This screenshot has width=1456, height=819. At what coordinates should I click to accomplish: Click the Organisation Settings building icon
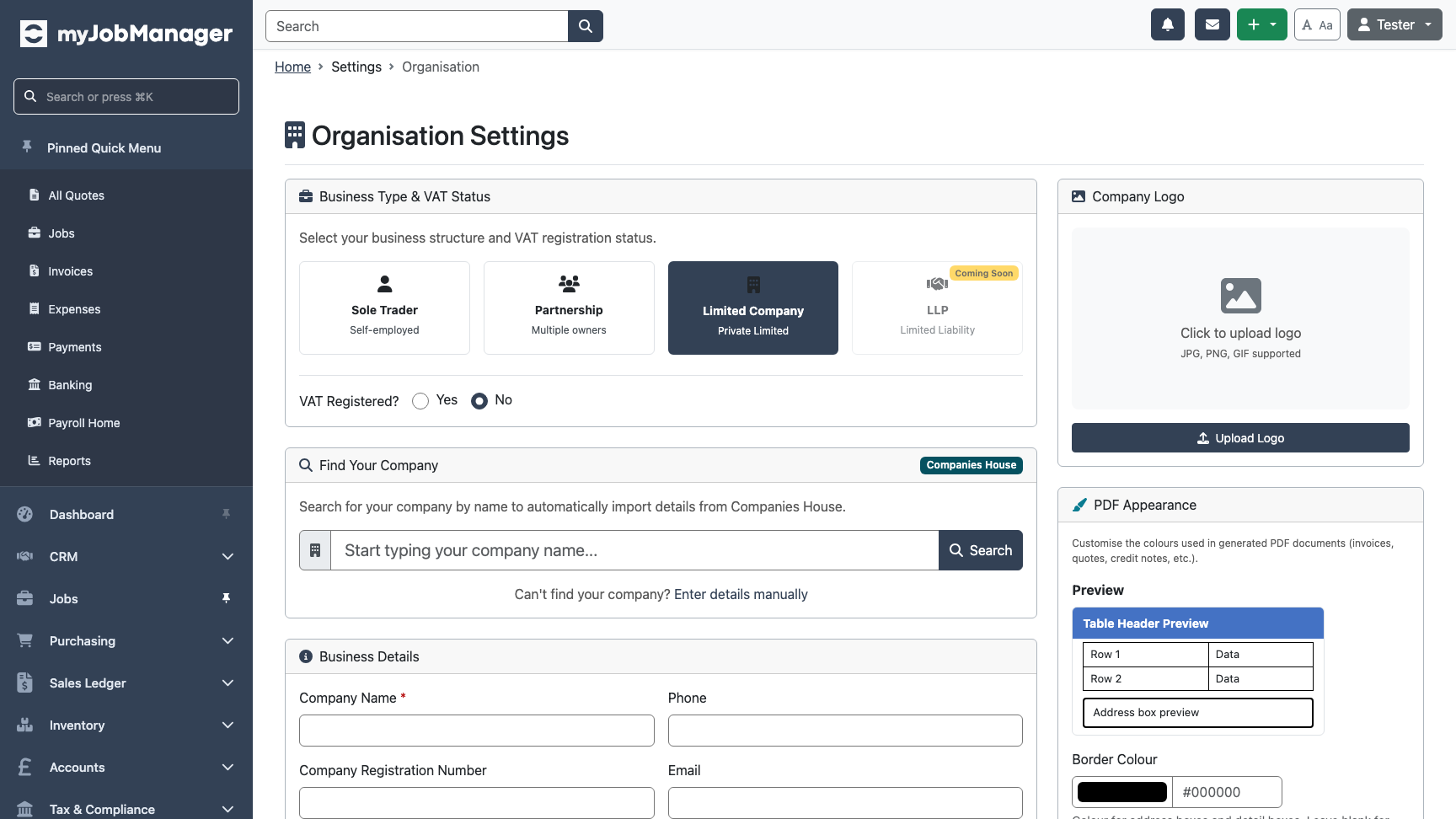click(295, 135)
